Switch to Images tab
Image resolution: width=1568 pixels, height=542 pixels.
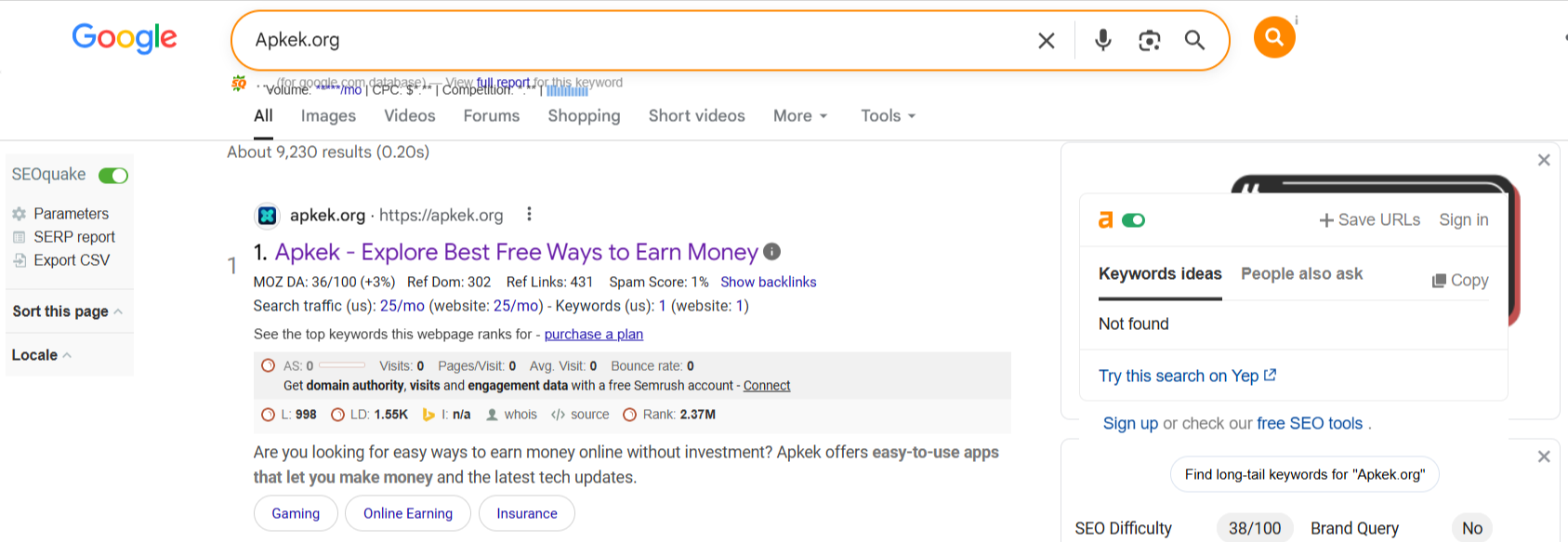pos(328,115)
